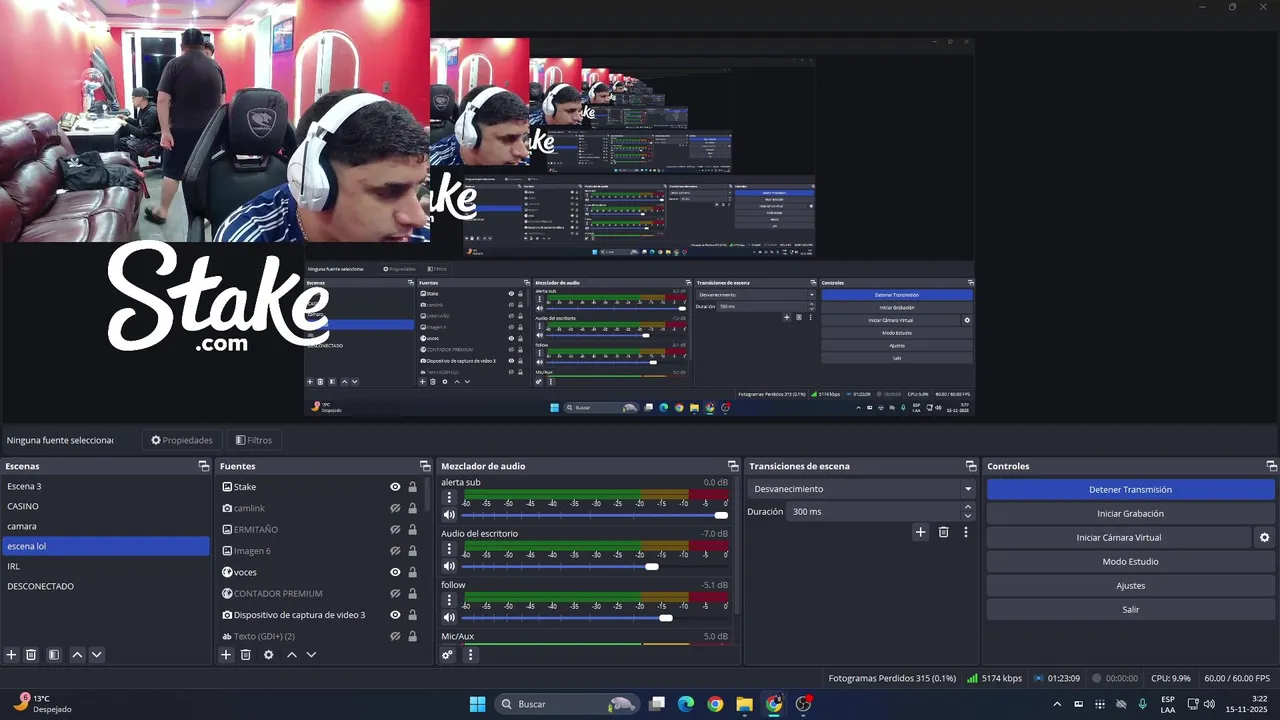
Task: Mute the follow channel
Action: [449, 618]
